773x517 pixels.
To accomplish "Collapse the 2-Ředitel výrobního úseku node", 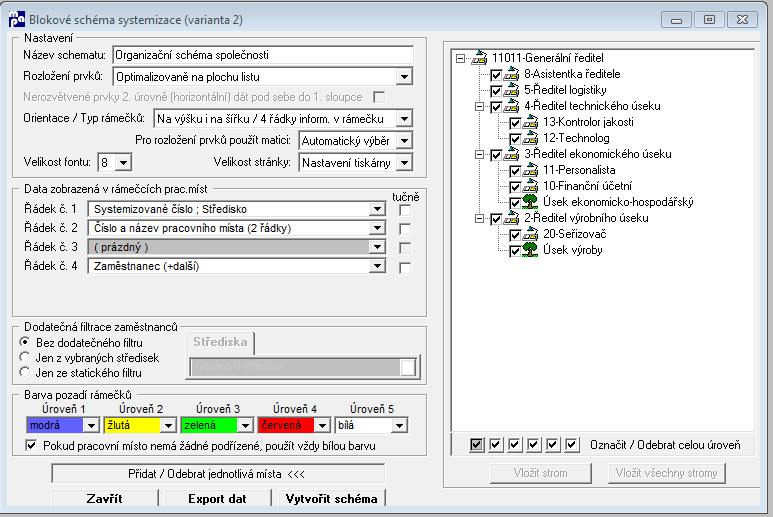I will coord(479,218).
